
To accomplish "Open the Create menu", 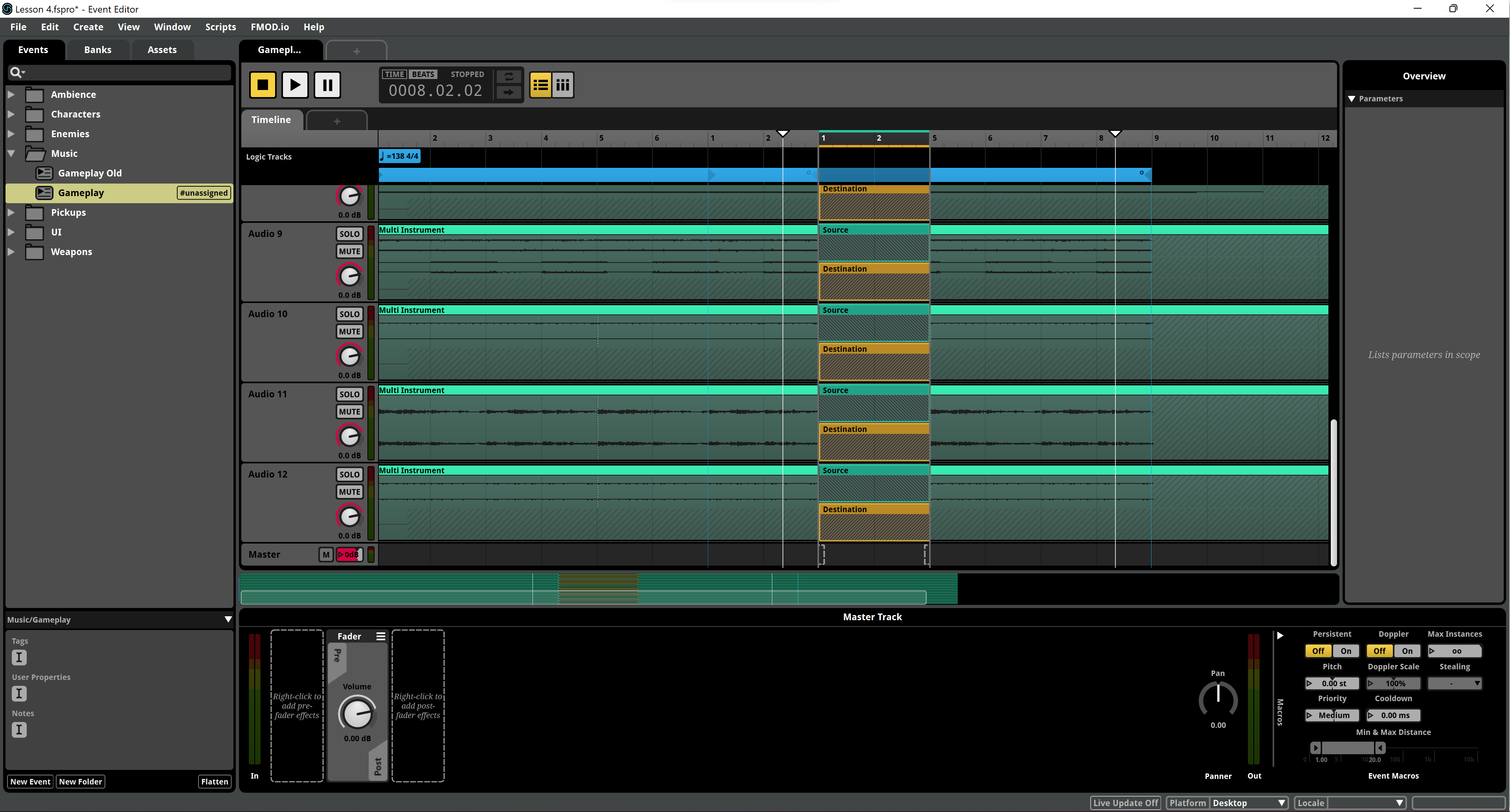I will pyautogui.click(x=88, y=27).
